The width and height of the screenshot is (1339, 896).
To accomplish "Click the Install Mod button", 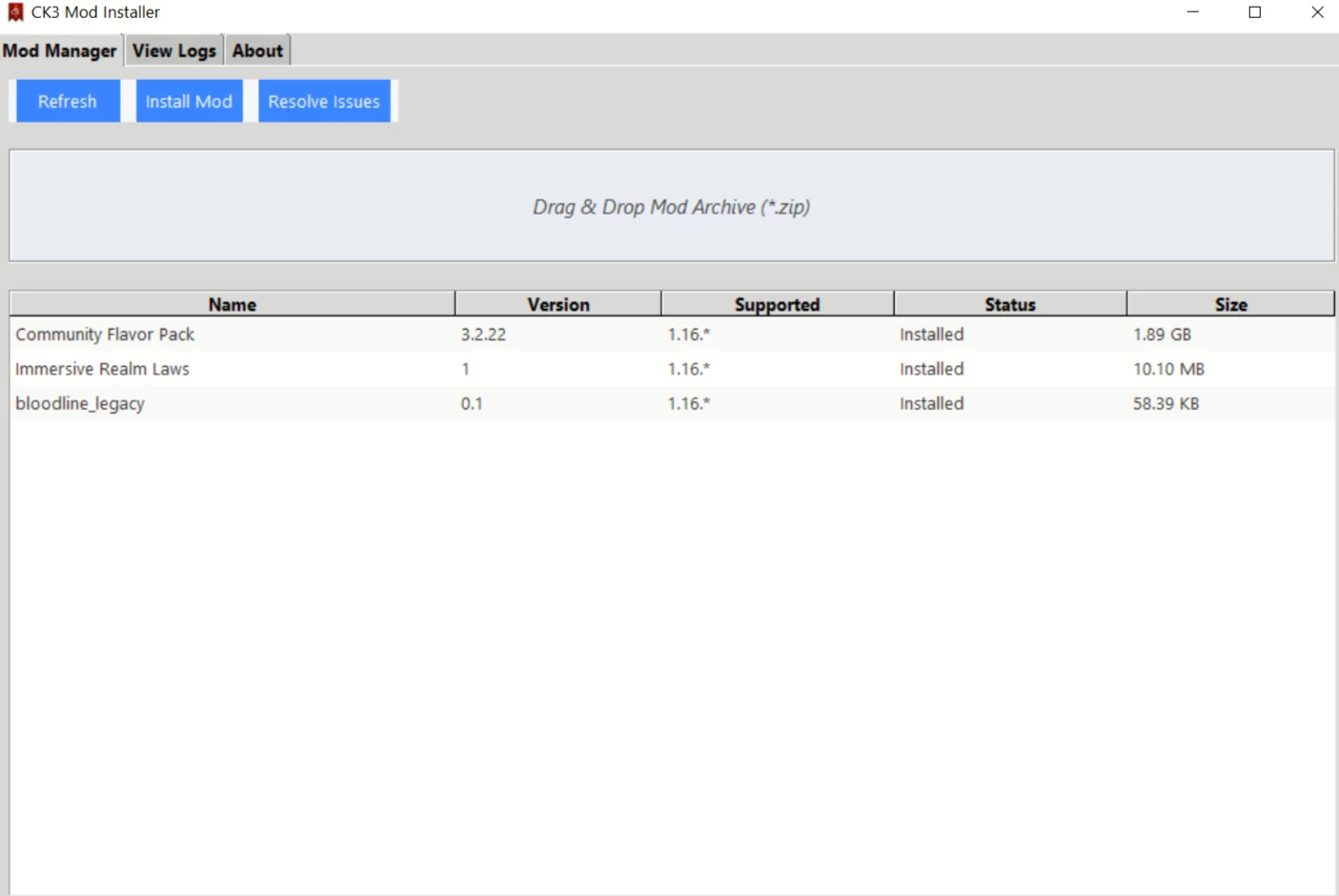I will coord(189,101).
